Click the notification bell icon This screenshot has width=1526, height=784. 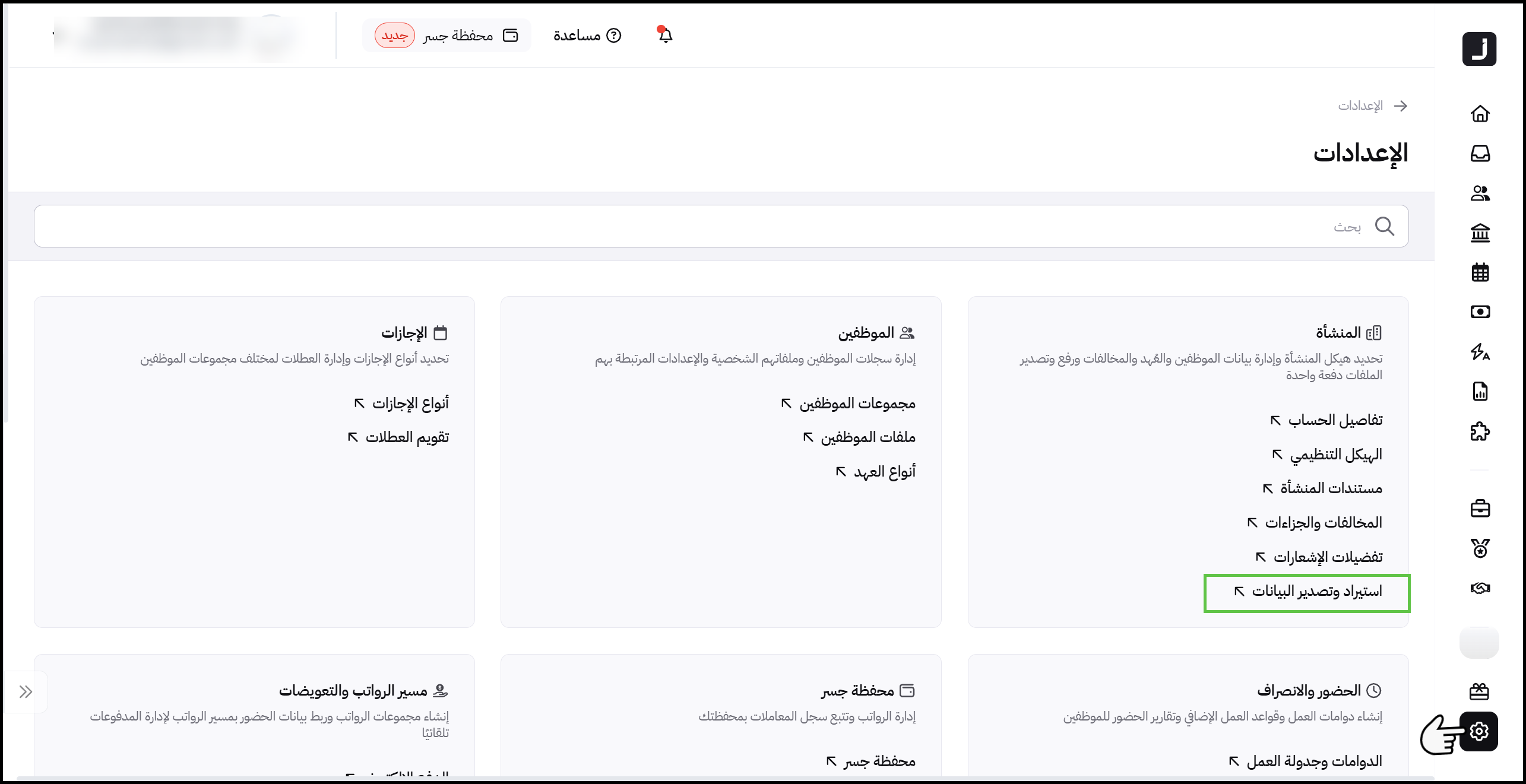click(665, 35)
